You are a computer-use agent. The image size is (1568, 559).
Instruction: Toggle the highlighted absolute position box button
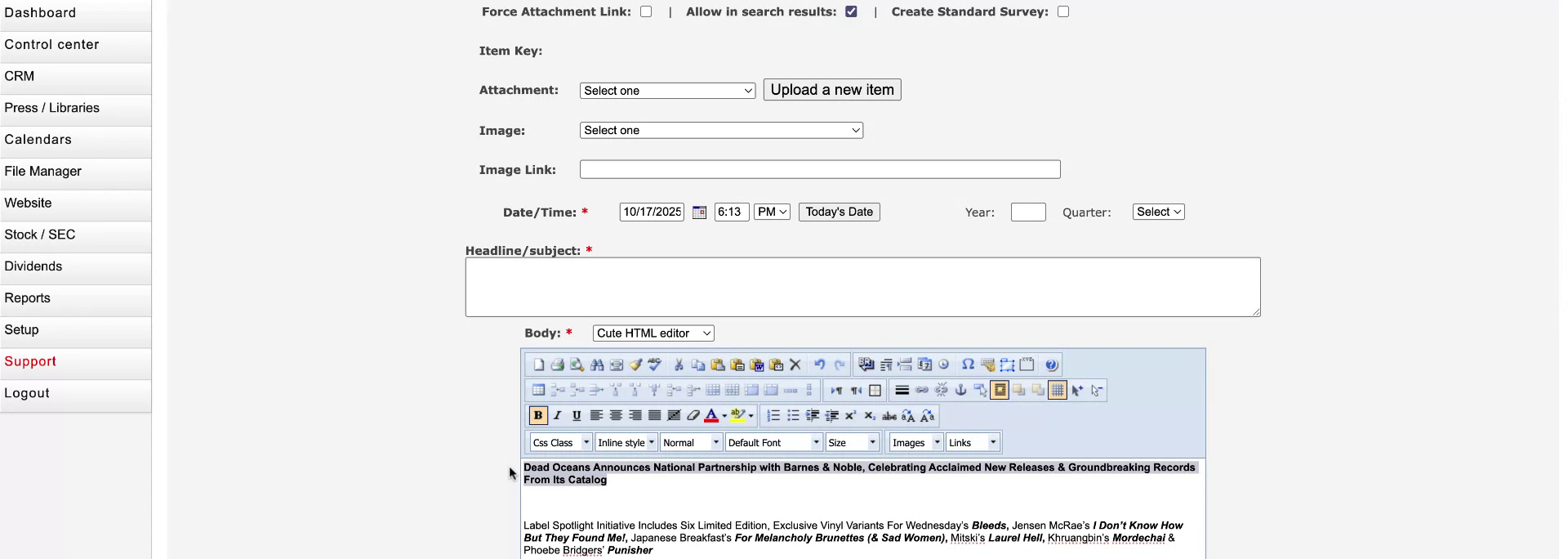tap(1000, 391)
